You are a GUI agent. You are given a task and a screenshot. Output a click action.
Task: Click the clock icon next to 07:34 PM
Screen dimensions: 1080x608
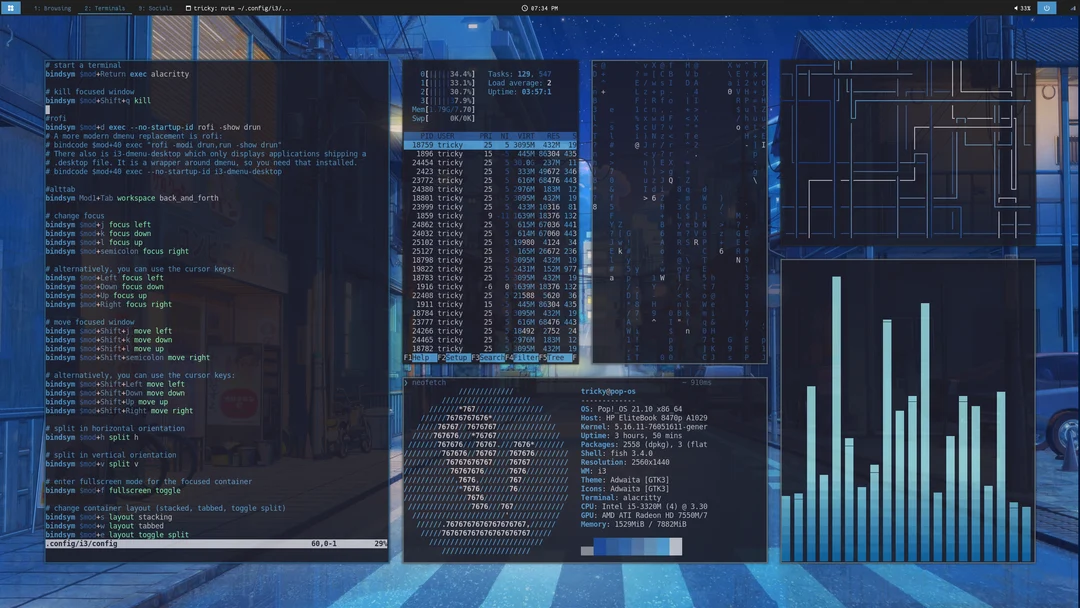coord(524,8)
